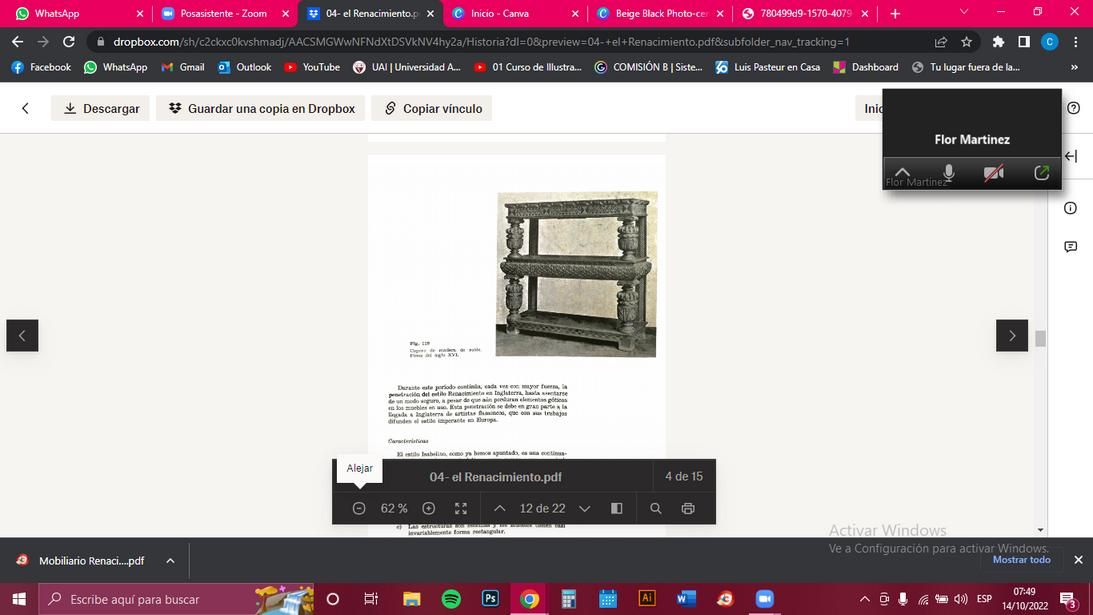This screenshot has height=615, width=1093.
Task: Search inside the PDF with magnifier icon
Action: point(656,508)
